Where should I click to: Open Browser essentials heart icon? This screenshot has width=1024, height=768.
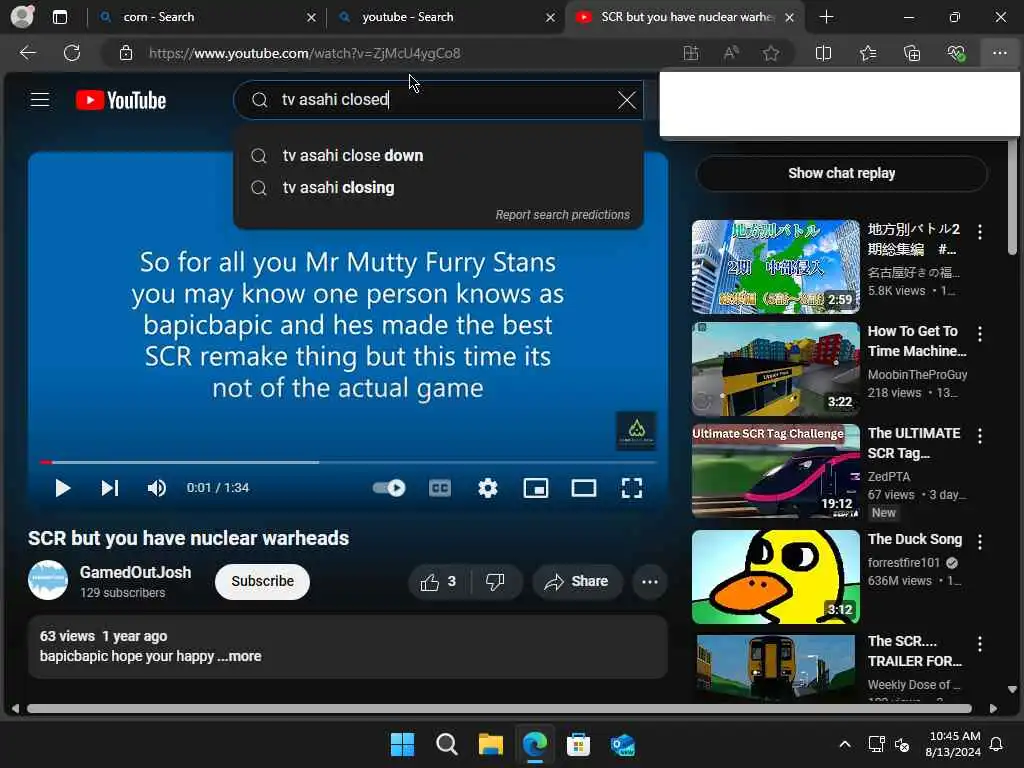click(956, 53)
